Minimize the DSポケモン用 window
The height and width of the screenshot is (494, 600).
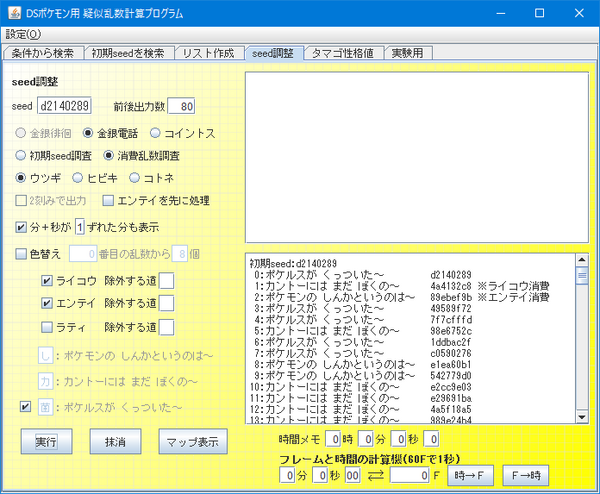coord(501,13)
